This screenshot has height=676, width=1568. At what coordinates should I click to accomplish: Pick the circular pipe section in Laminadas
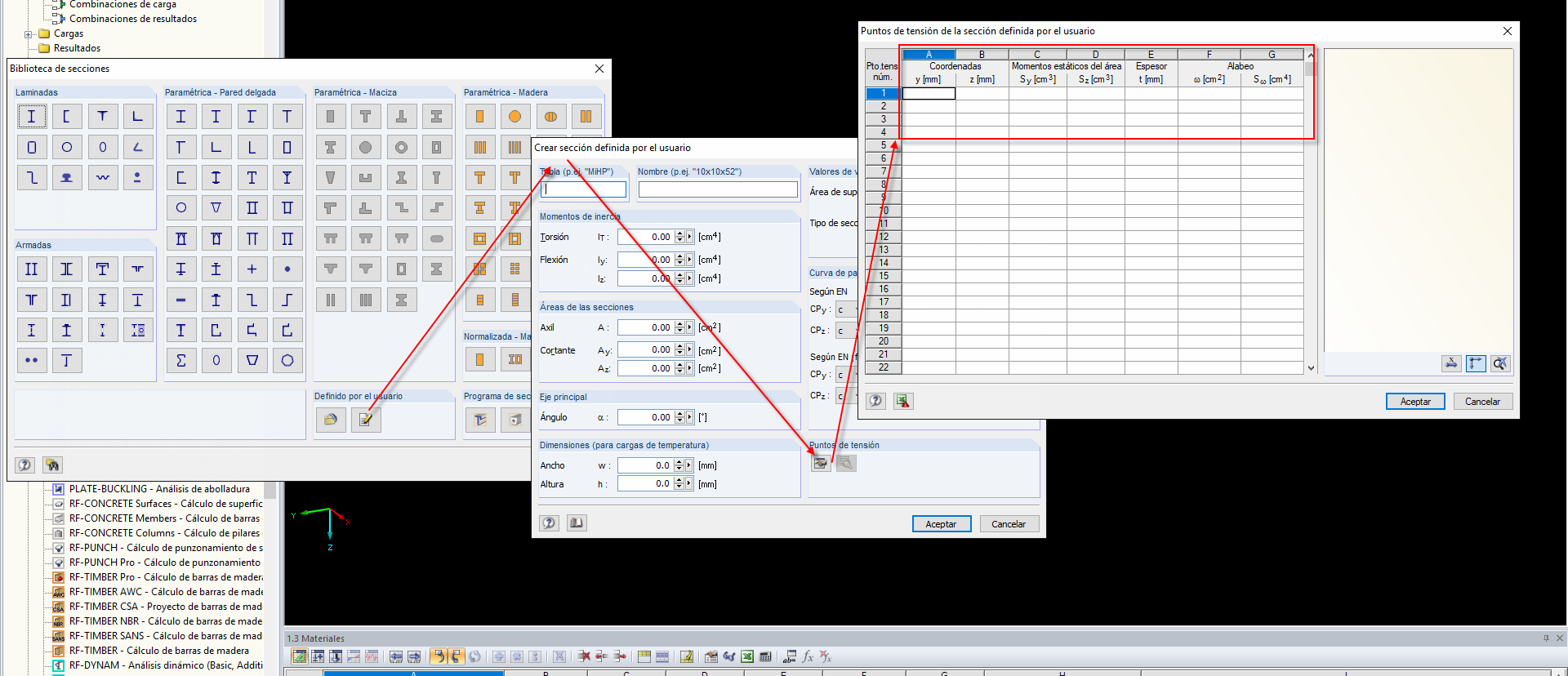coord(67,147)
